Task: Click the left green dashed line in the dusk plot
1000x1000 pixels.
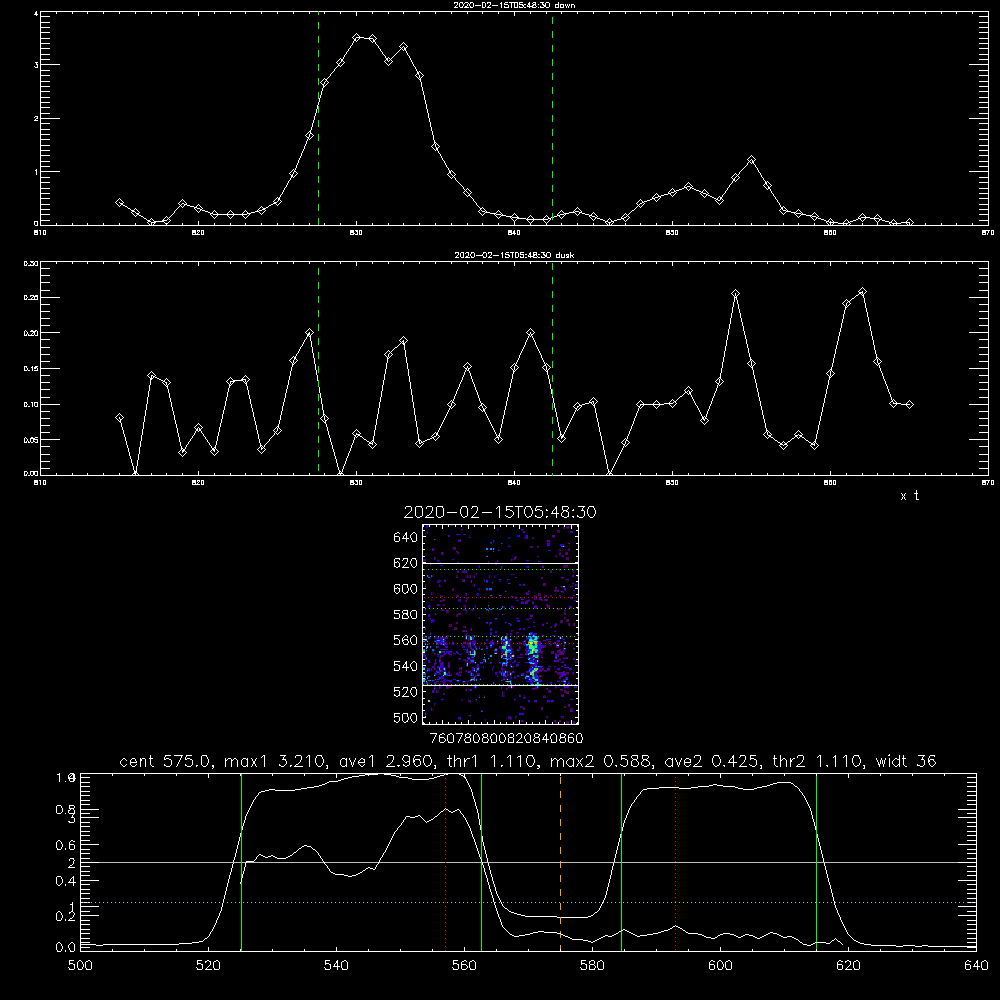Action: [x=318, y=368]
